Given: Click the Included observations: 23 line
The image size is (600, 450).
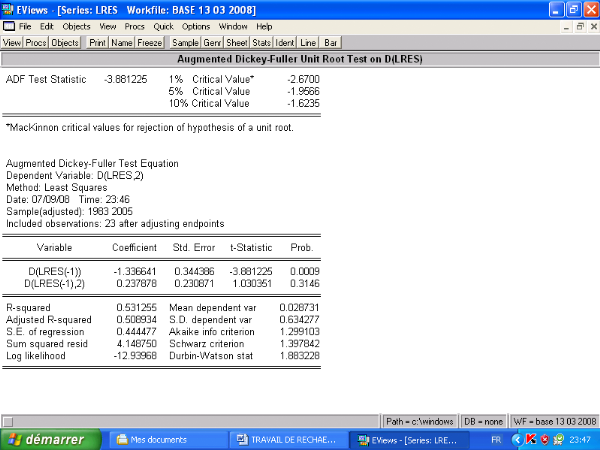Looking at the screenshot, I should (x=115, y=223).
